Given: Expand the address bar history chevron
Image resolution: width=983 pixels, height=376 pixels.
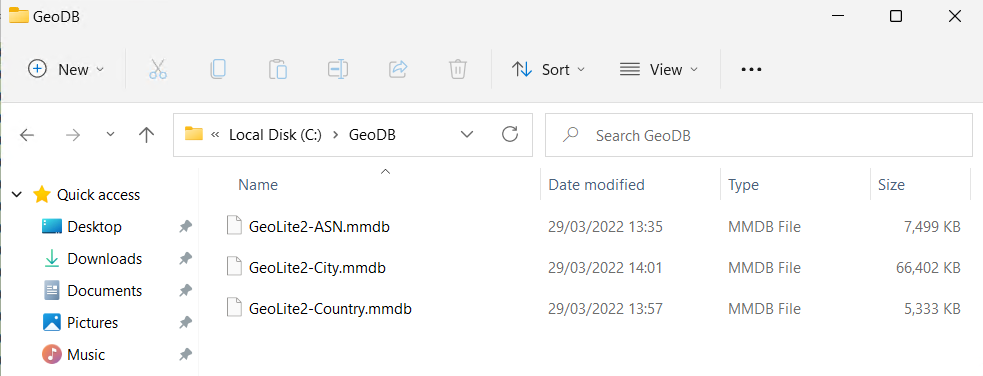Looking at the screenshot, I should pyautogui.click(x=466, y=135).
